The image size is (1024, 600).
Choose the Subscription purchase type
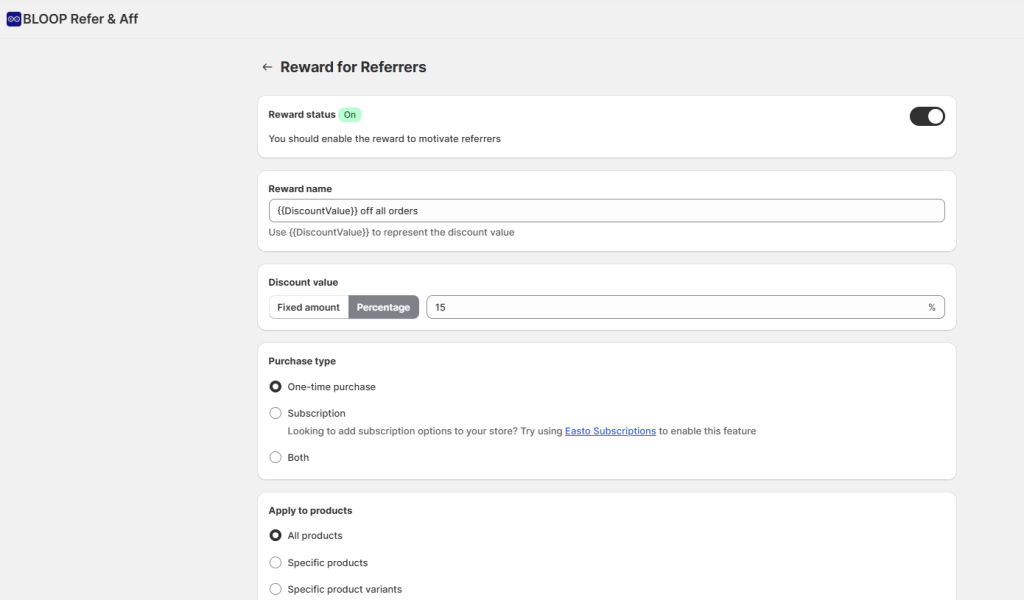click(276, 413)
